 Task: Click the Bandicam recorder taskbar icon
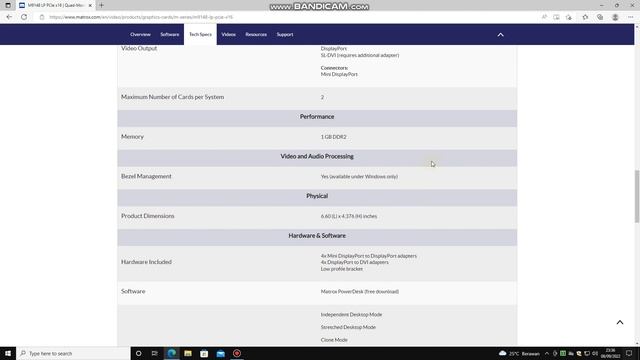(x=237, y=353)
